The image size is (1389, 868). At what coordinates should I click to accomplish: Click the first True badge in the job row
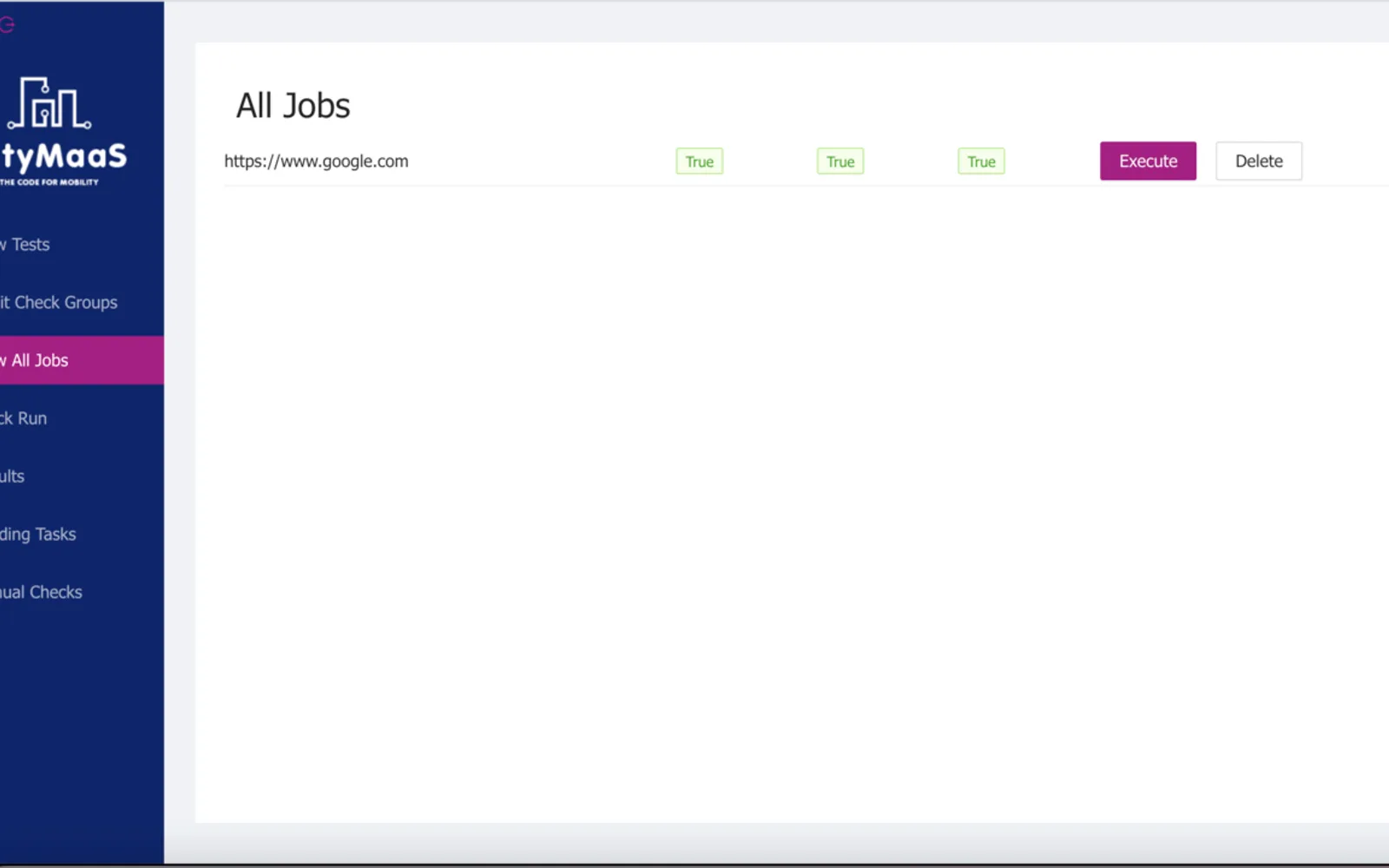click(x=700, y=161)
